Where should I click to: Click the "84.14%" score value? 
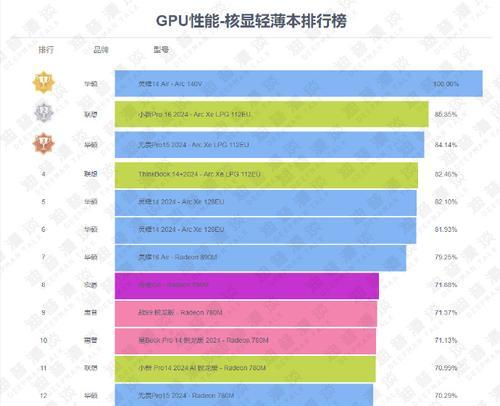coord(446,145)
